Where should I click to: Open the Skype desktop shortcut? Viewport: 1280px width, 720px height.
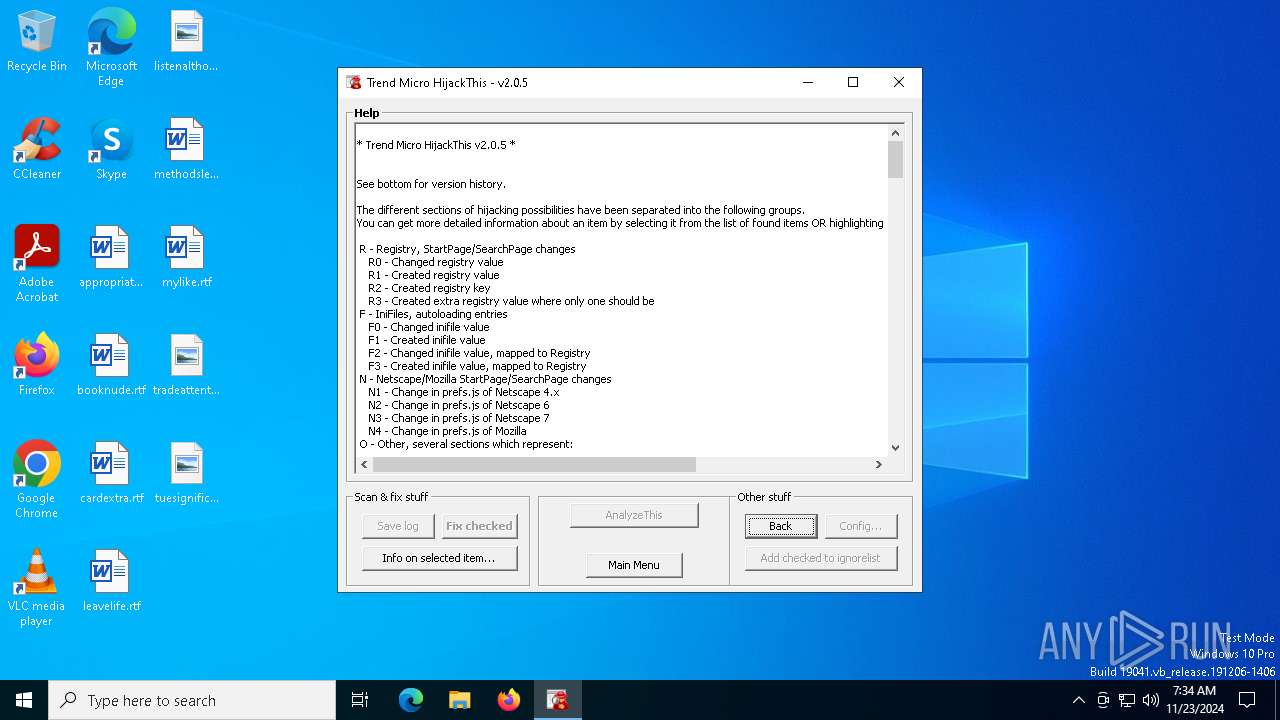[x=111, y=150]
